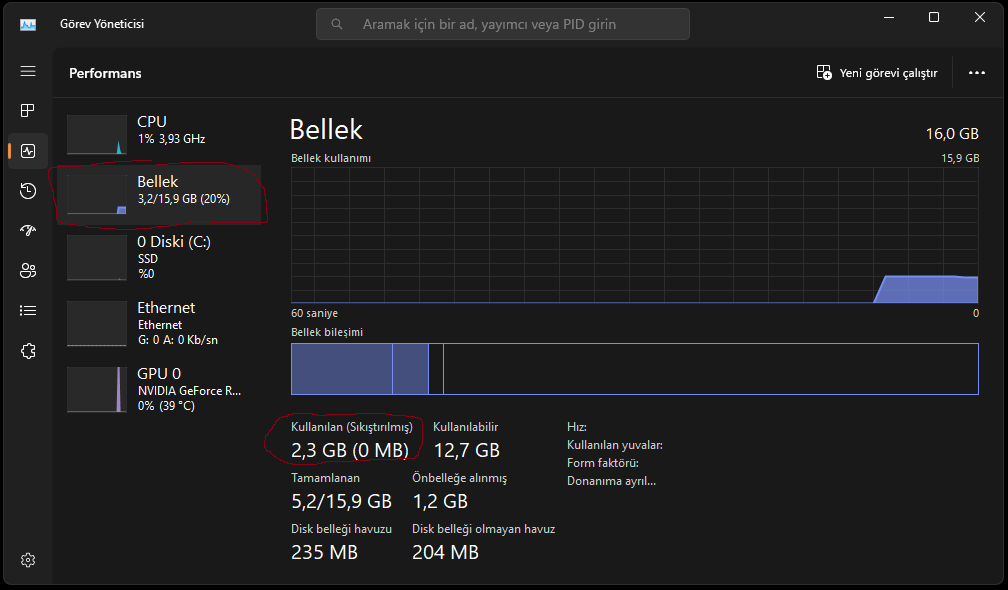The width and height of the screenshot is (1008, 590).
Task: Select the Bellek (memory) performance entry
Action: [160, 194]
